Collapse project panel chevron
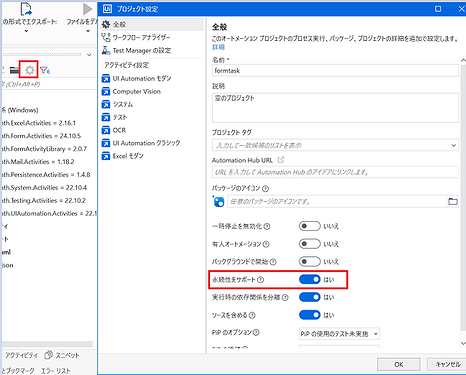The height and width of the screenshot is (375, 466). click(89, 55)
